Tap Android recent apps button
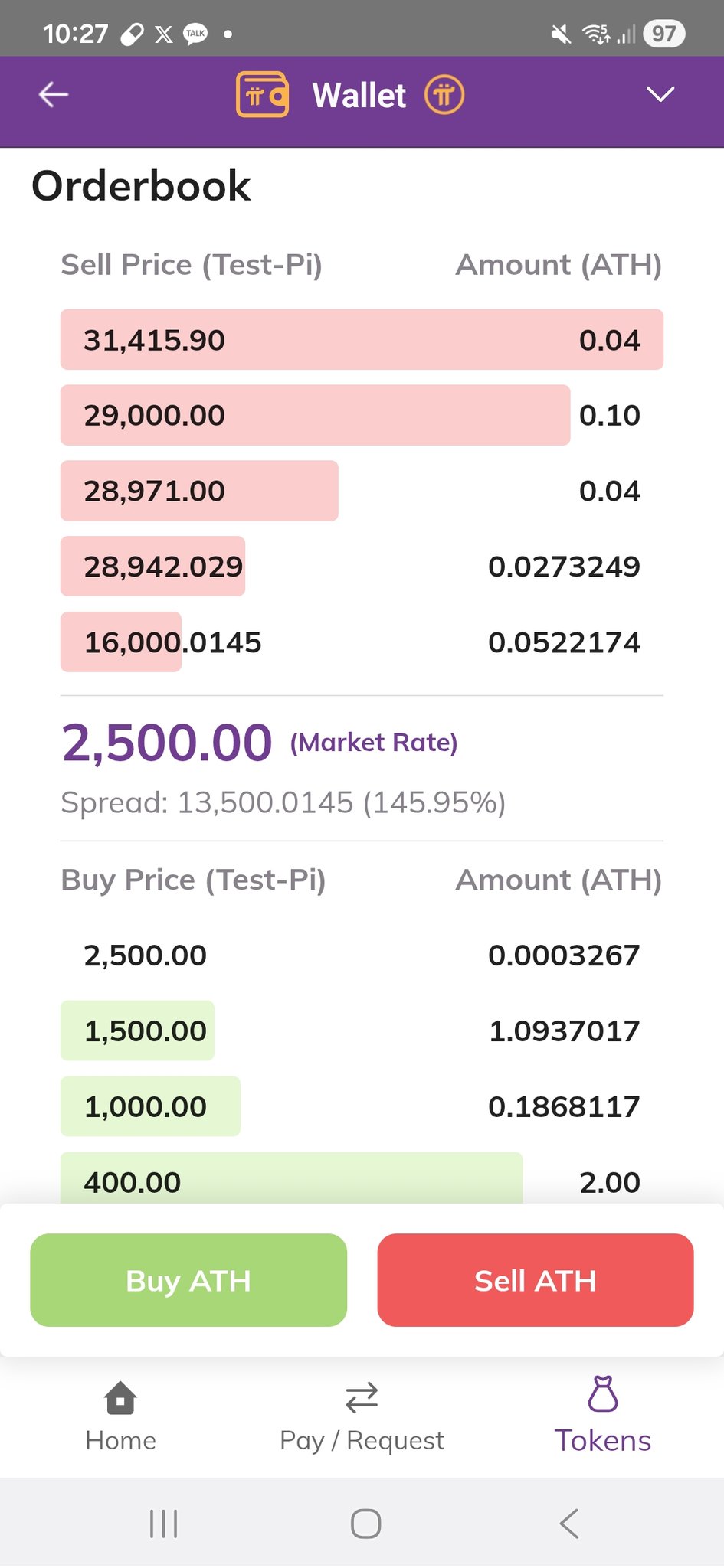This screenshot has height=1568, width=724. [163, 1523]
